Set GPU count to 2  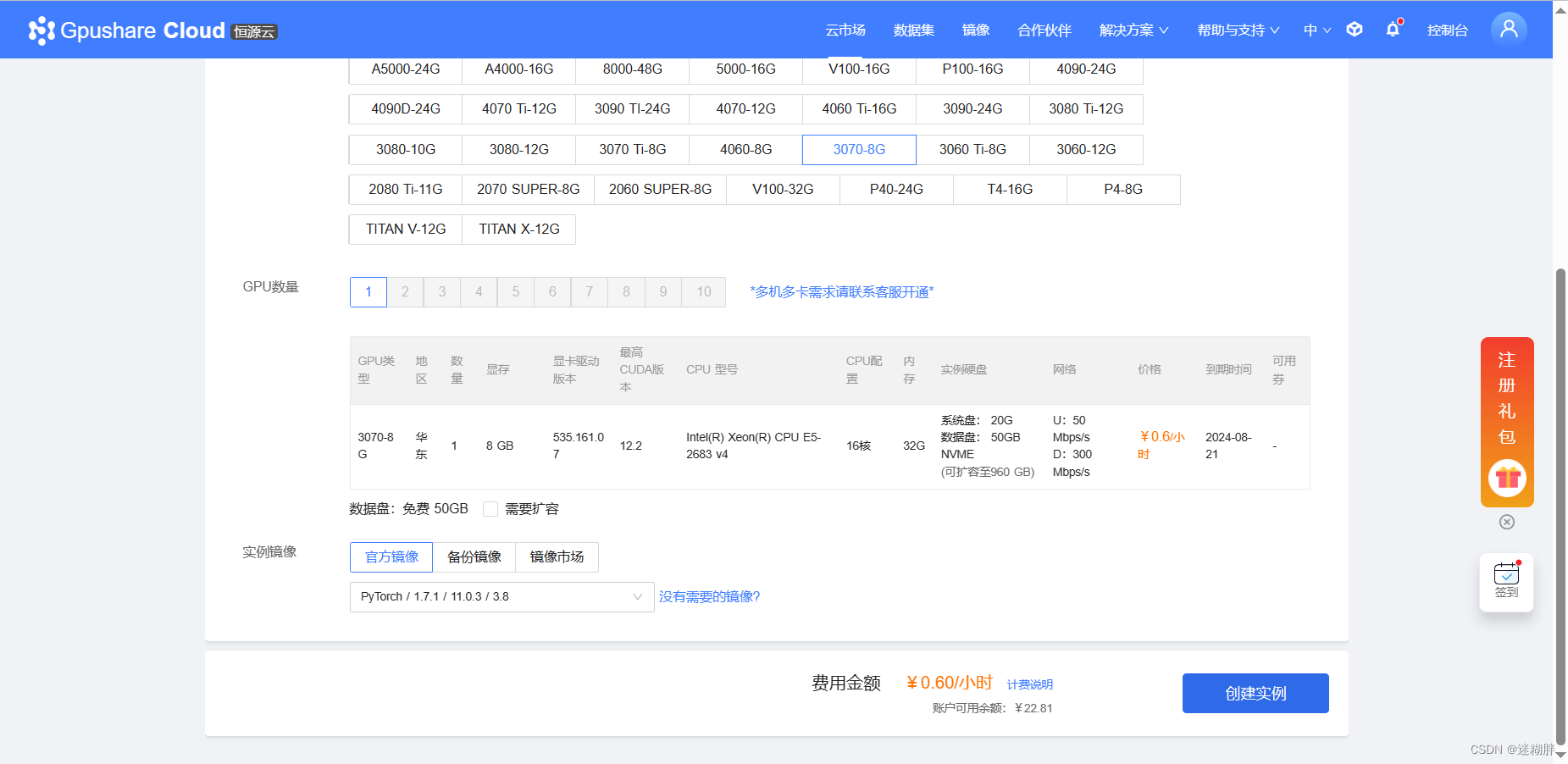tap(405, 292)
